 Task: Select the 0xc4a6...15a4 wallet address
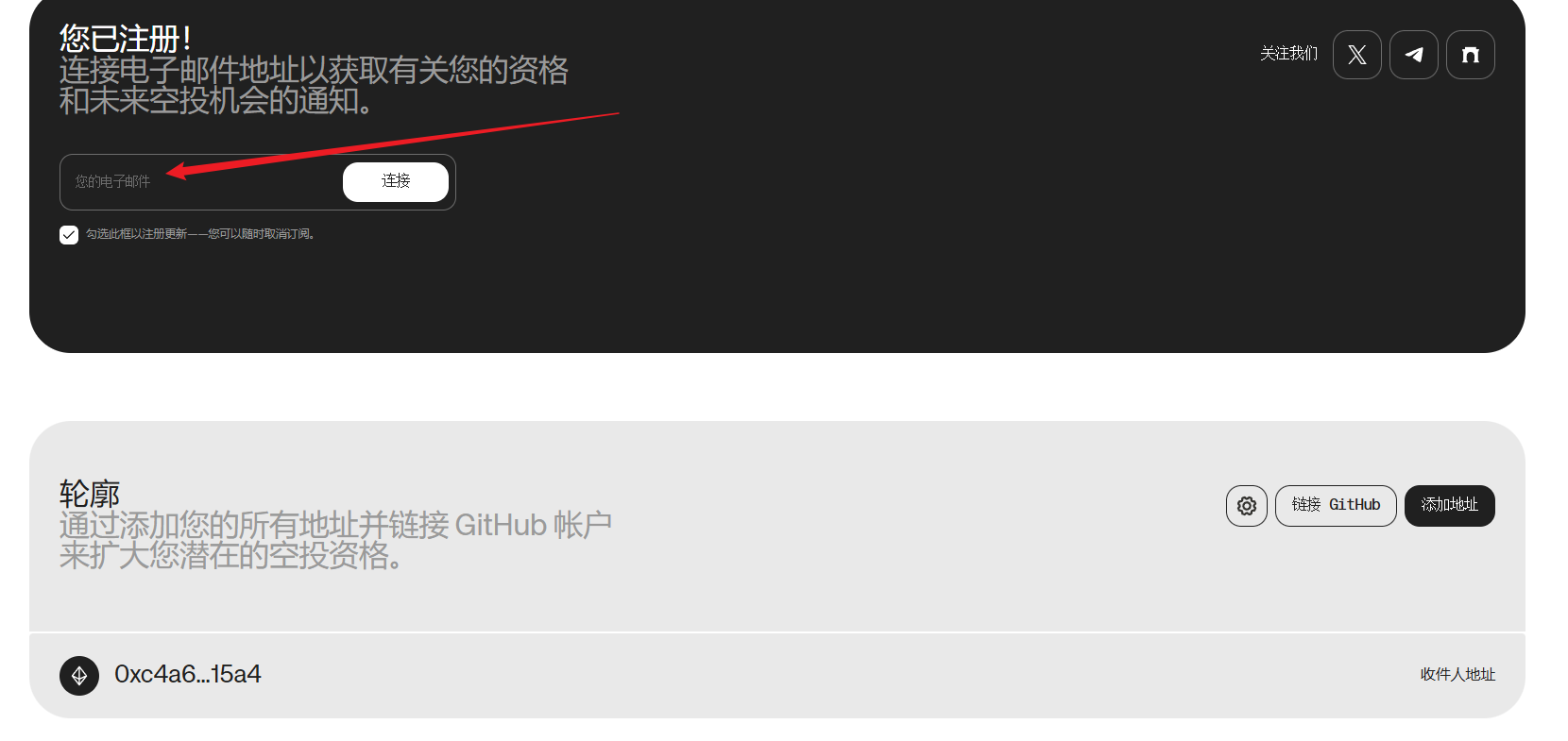tap(188, 674)
